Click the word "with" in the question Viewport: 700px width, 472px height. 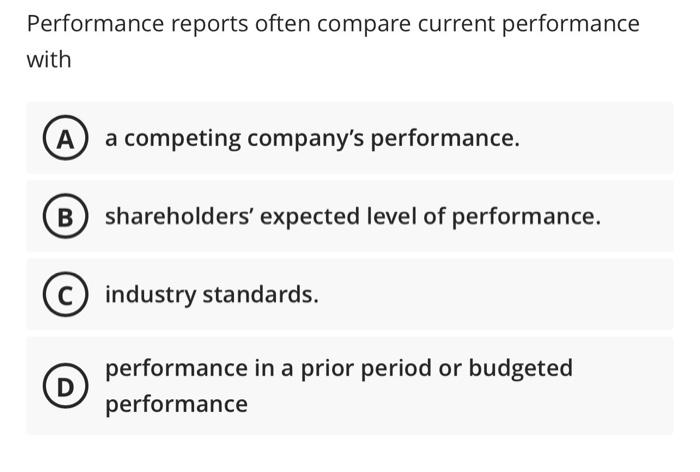coord(49,60)
